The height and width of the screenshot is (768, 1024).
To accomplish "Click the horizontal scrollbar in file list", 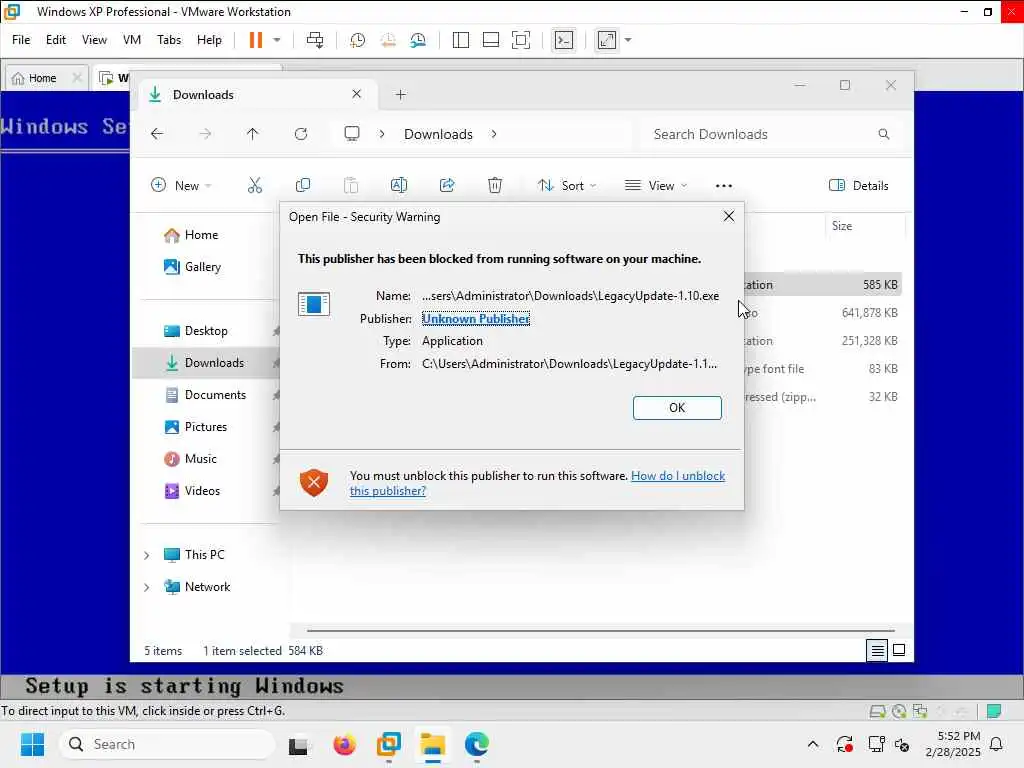I will pyautogui.click(x=600, y=631).
